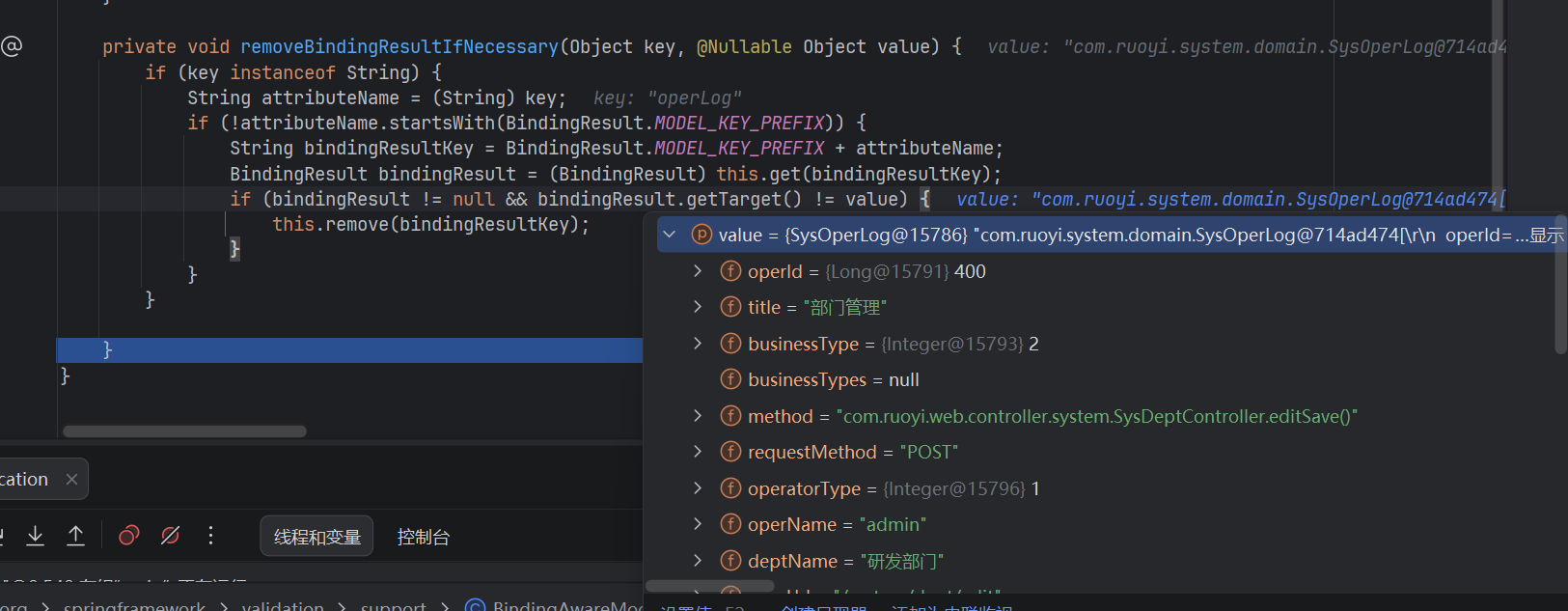The width and height of the screenshot is (1568, 611).
Task: Click field icon beside businessTypes = null
Action: coord(730,379)
